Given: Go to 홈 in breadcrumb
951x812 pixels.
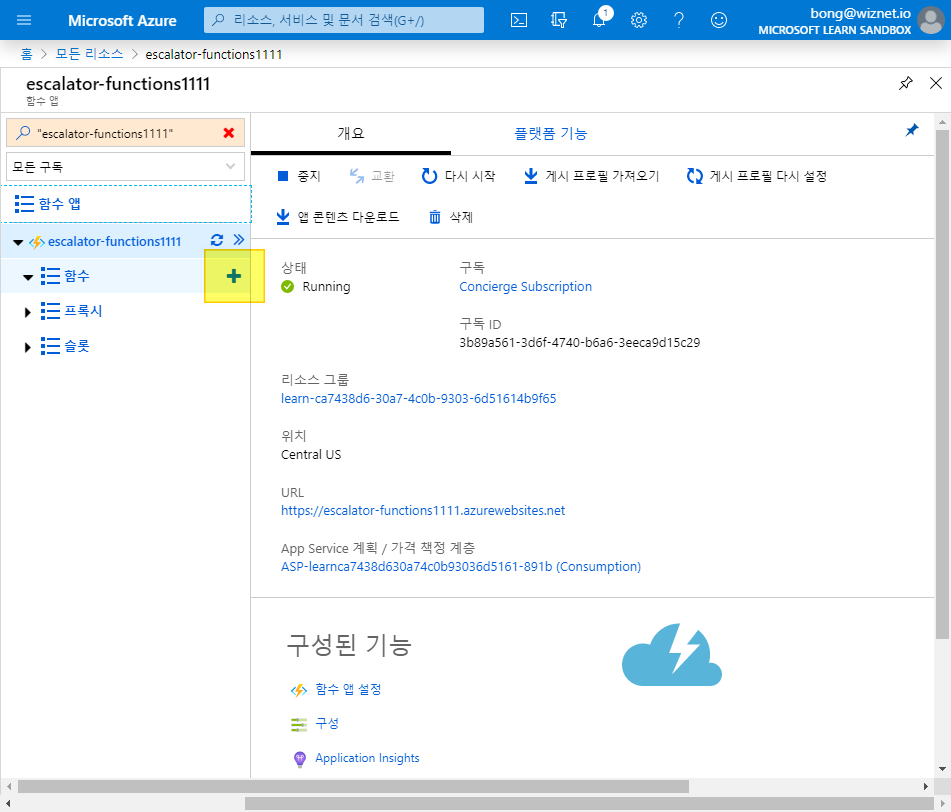Looking at the screenshot, I should pos(26,54).
